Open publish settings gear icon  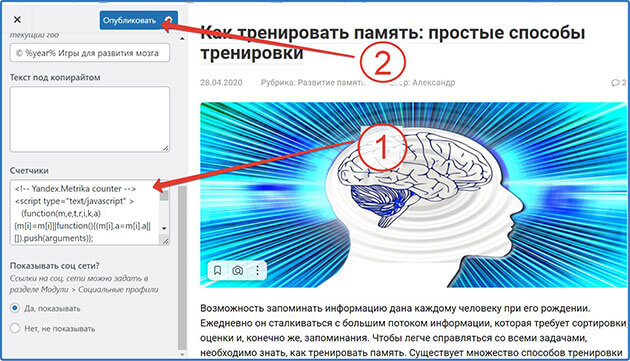point(169,20)
